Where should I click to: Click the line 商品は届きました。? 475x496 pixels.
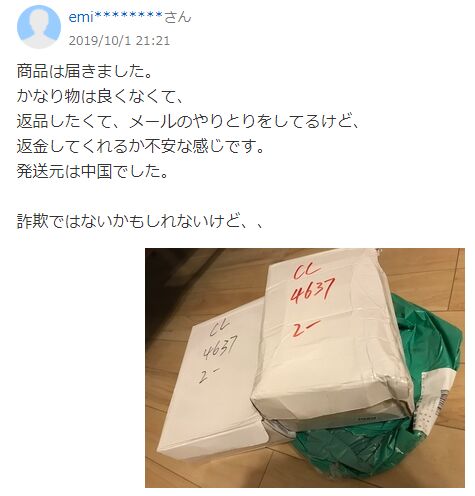pyautogui.click(x=84, y=71)
